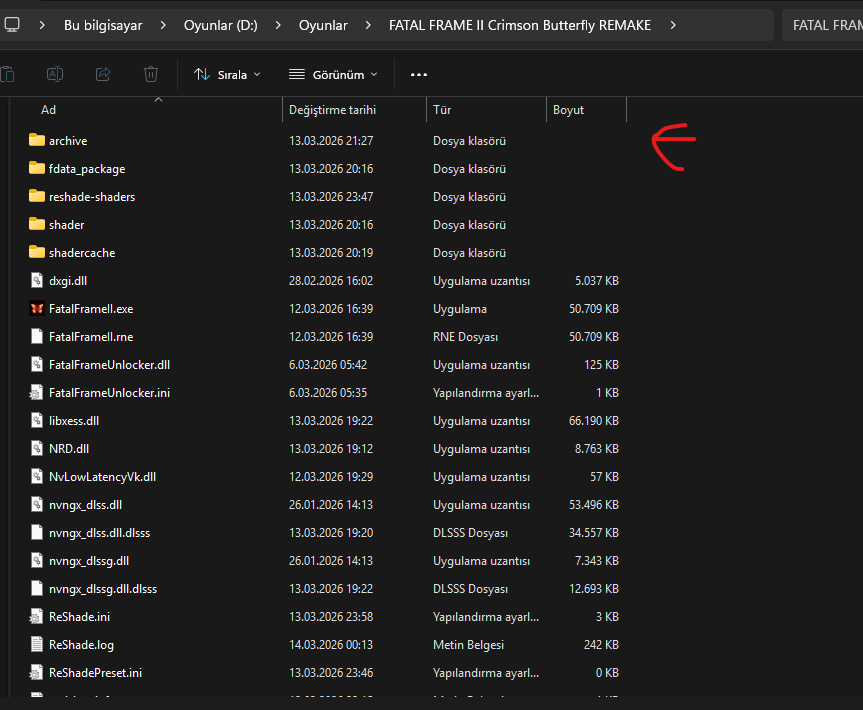Viewport: 863px width, 710px height.
Task: Click the NvLowLatencyVk.dll file icon
Action: (37, 477)
